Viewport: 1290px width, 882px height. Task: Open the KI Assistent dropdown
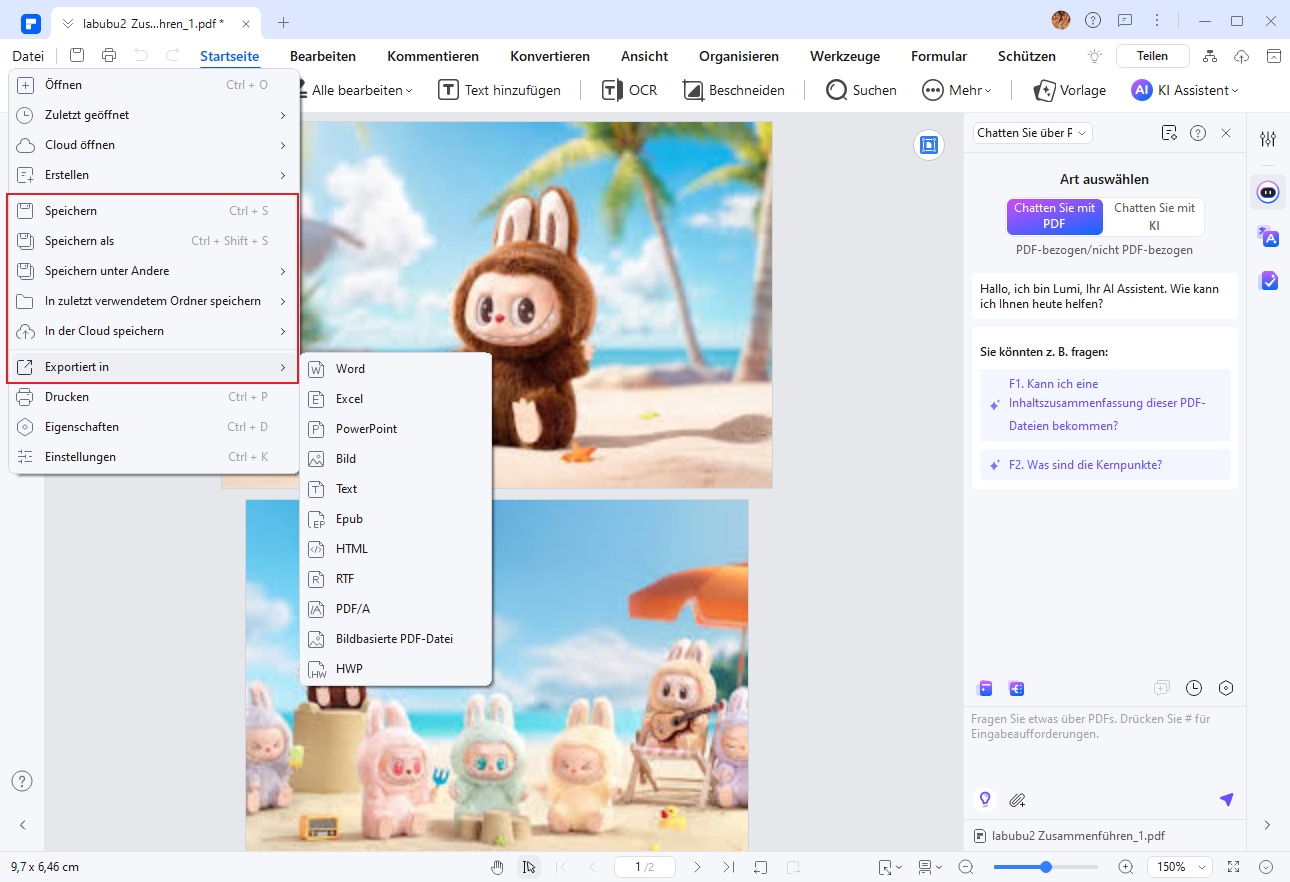1185,90
